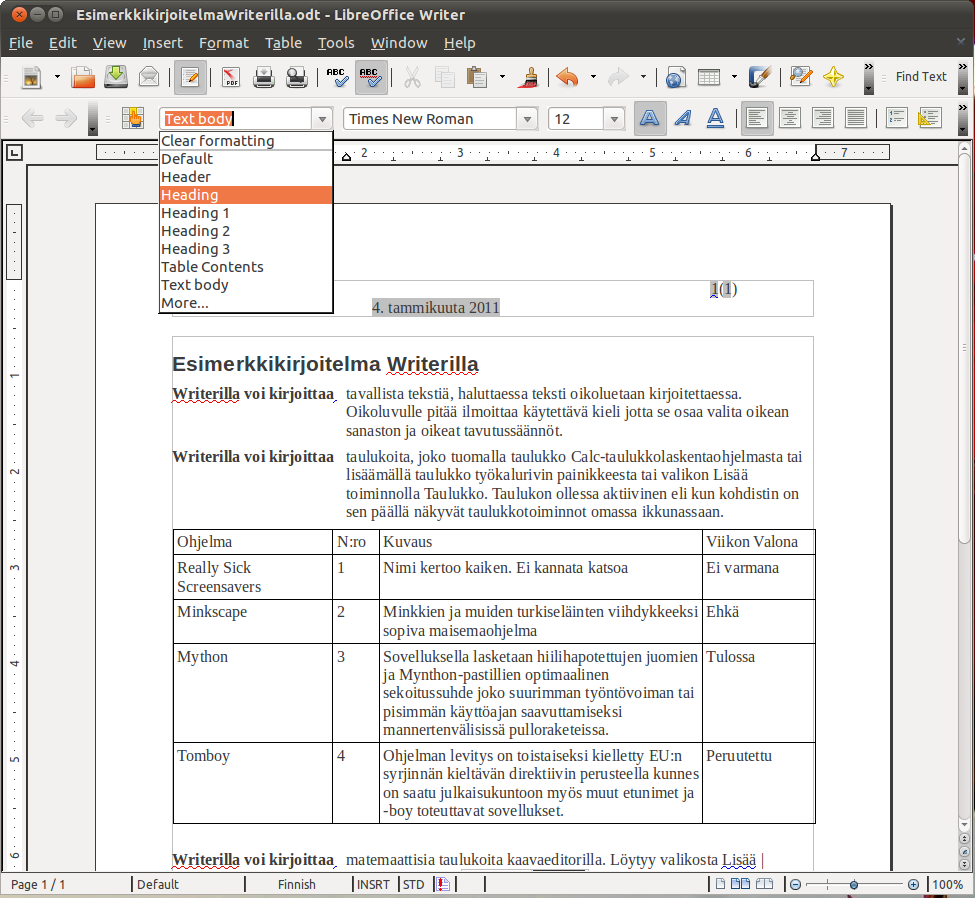Click the Copy icon
Image resolution: width=975 pixels, height=898 pixels.
445,77
